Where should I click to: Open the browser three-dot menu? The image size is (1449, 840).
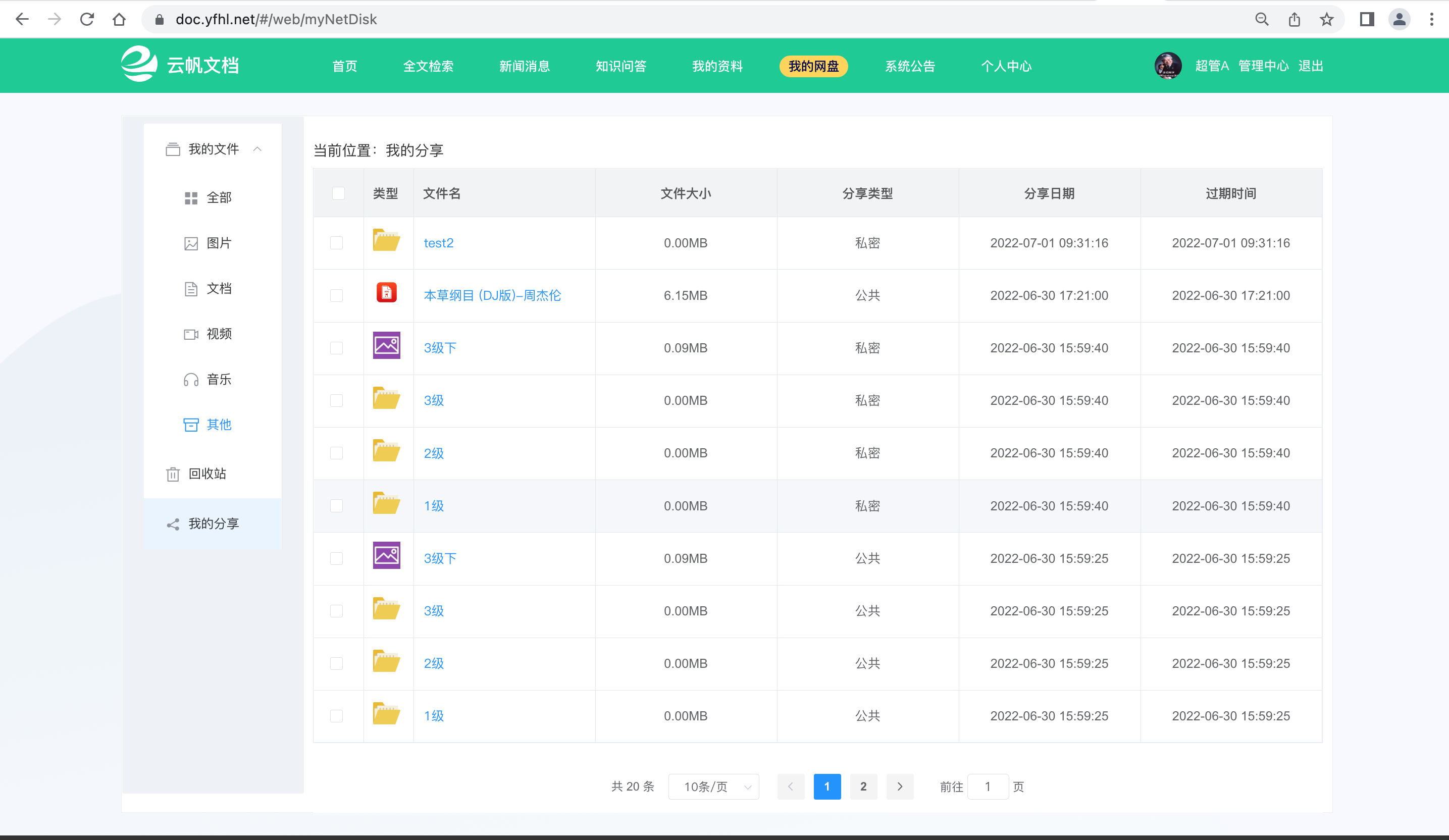coord(1432,20)
